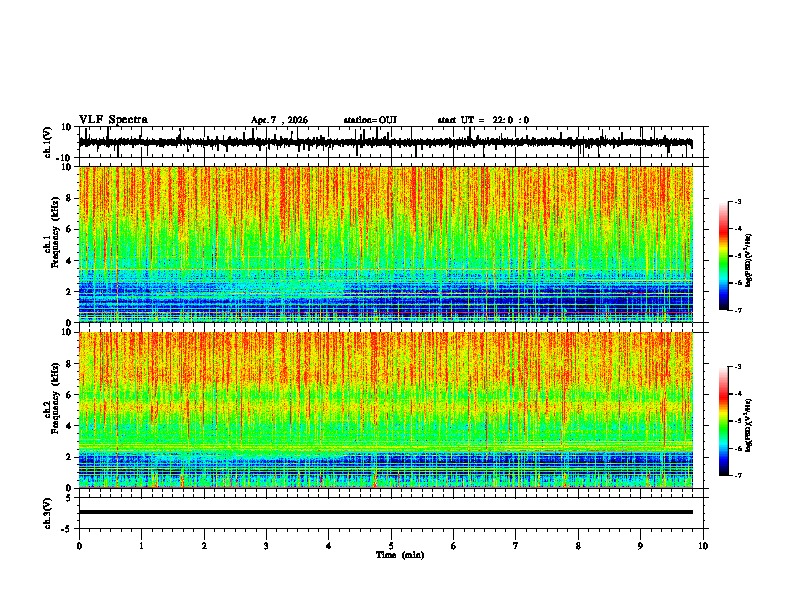Click inside the ch.1 spectrogram panel
Viewport: 792px width, 612px height.
385,244
